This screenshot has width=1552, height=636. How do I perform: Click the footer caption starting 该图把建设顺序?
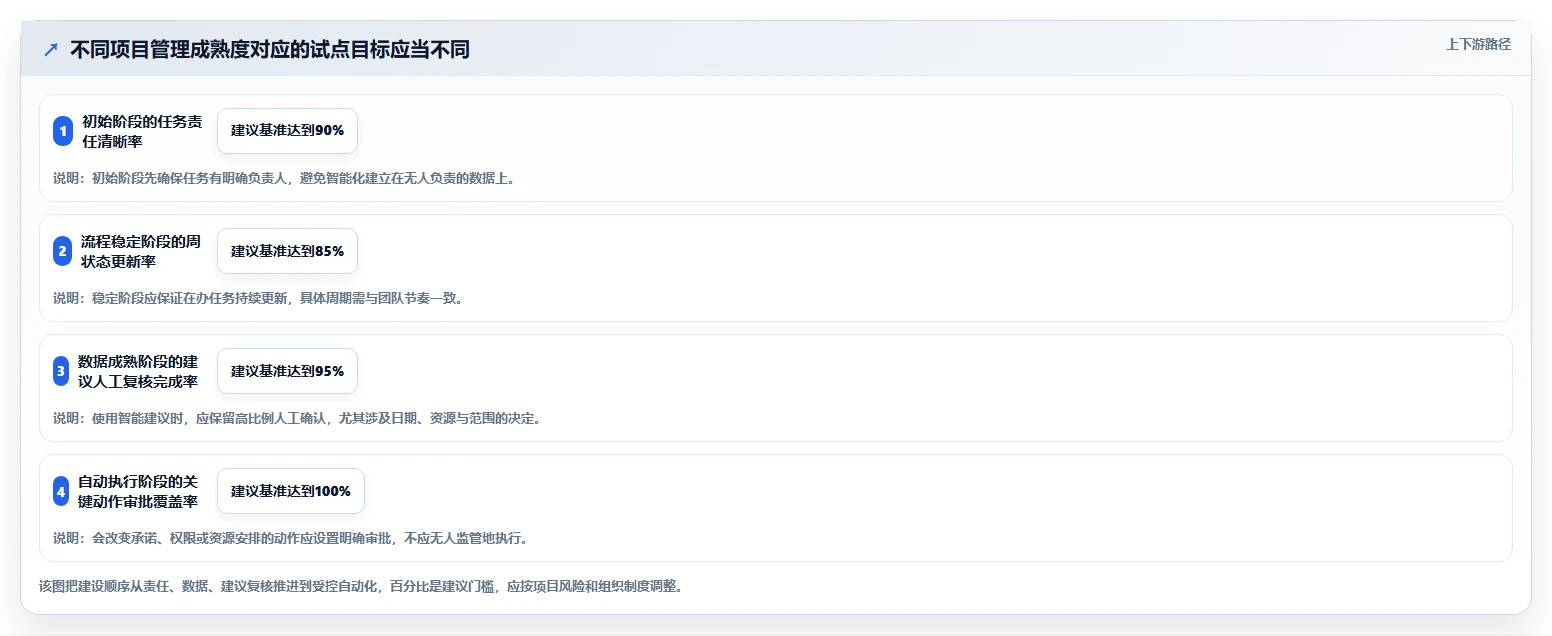point(361,586)
